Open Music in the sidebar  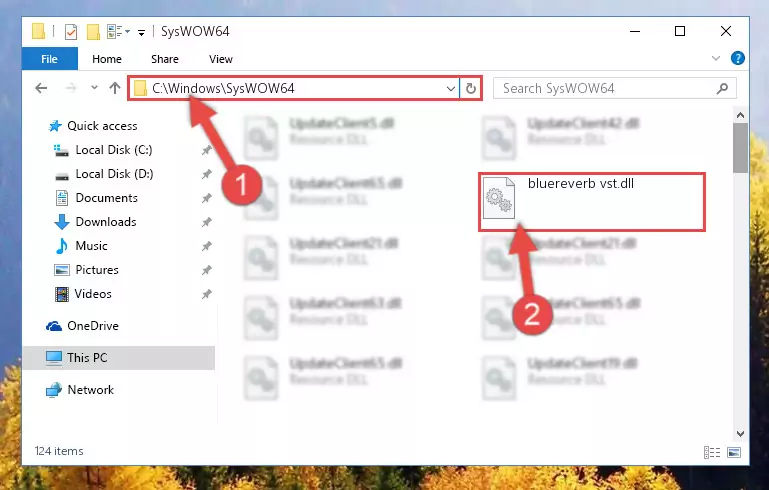point(91,246)
